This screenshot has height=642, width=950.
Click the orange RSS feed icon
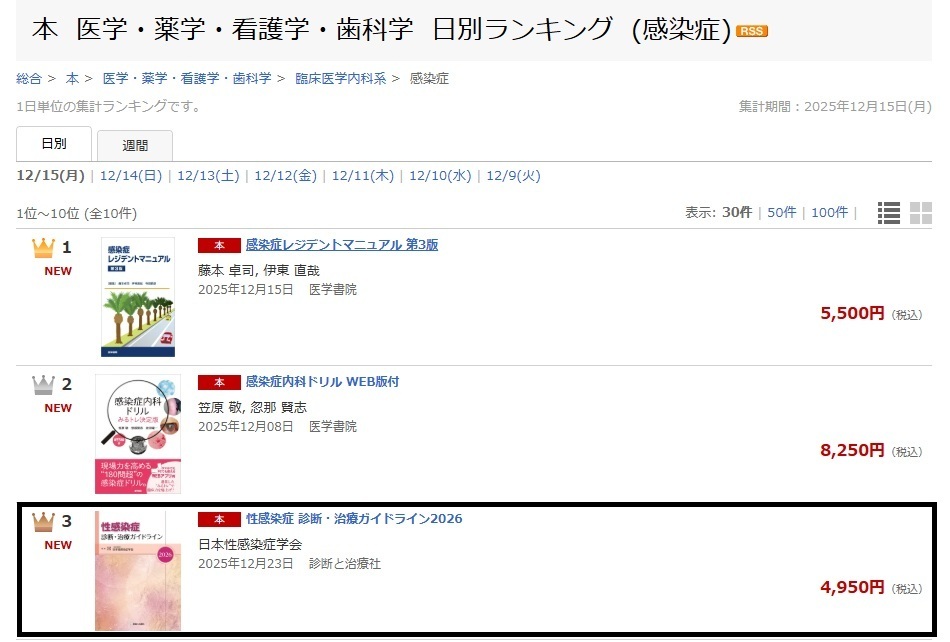[751, 31]
